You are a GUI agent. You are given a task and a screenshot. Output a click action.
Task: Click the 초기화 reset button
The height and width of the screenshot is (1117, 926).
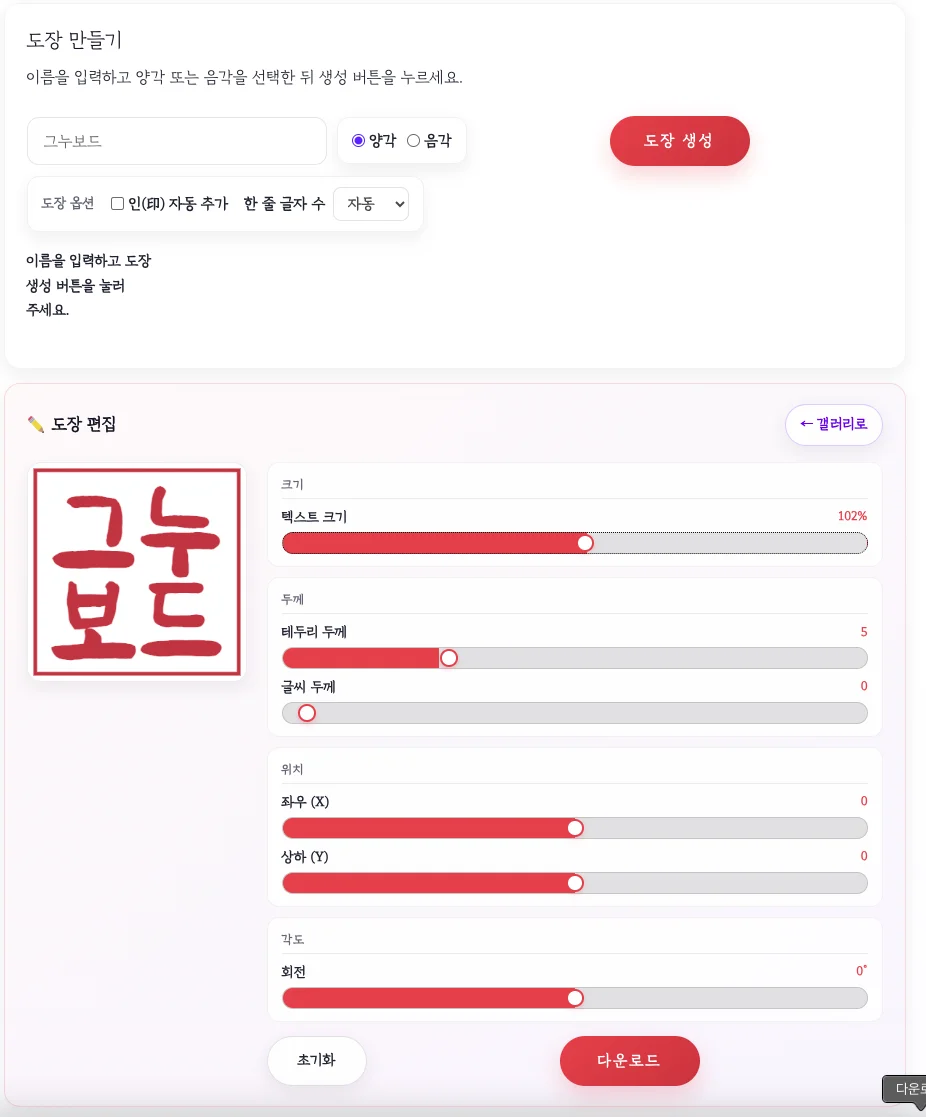pos(317,1060)
